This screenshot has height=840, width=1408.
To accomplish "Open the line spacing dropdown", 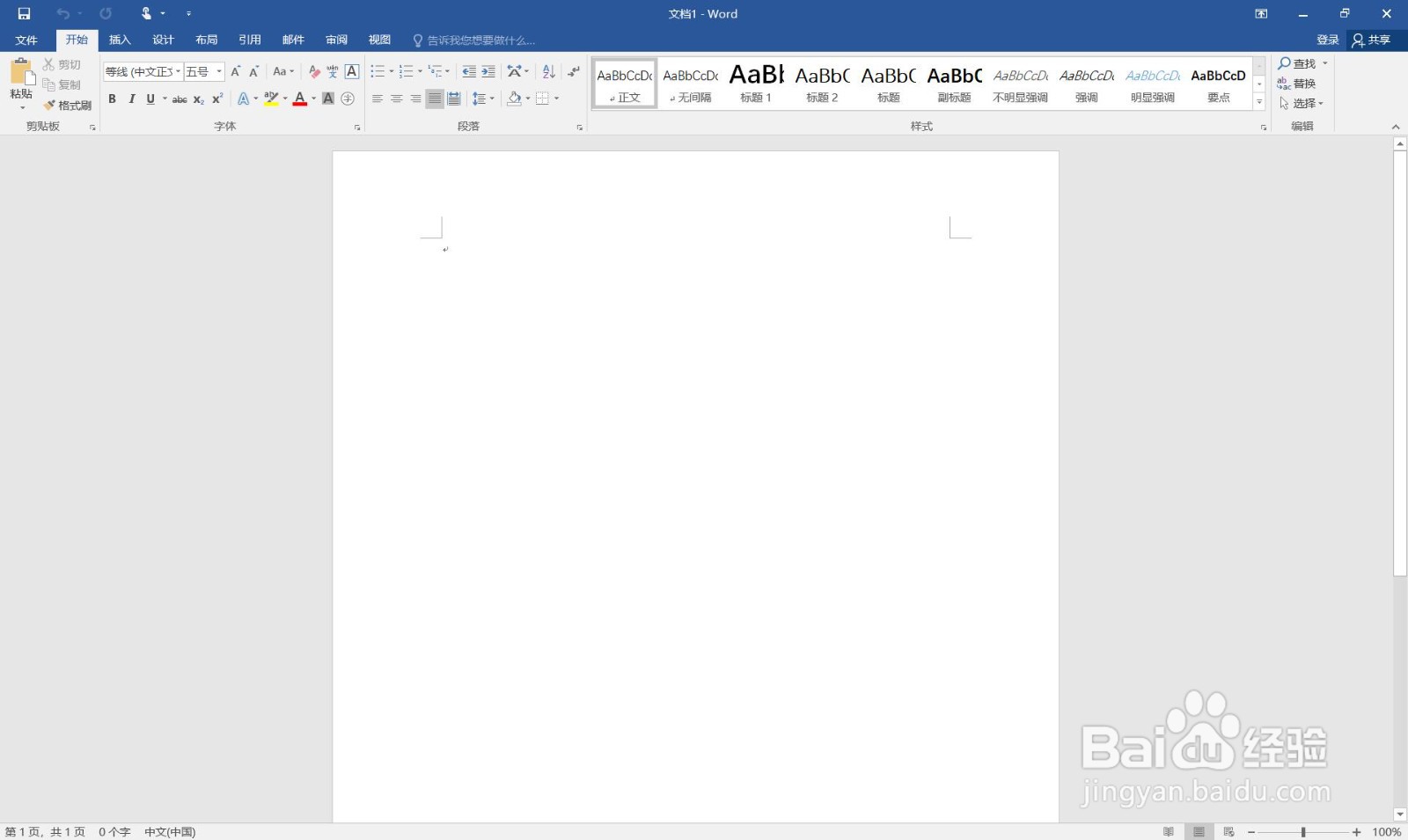I will click(484, 99).
